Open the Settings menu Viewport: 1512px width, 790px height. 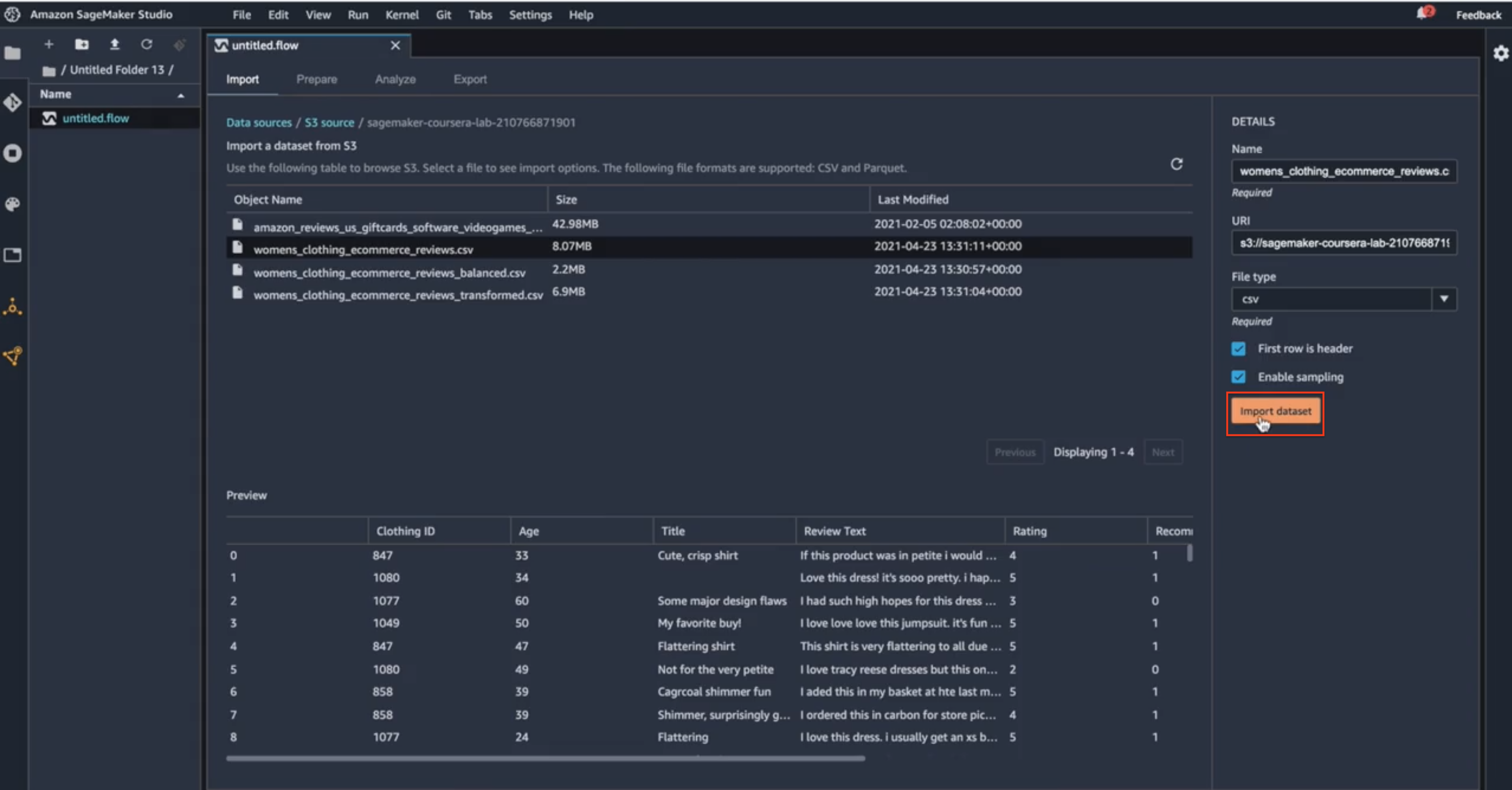530,15
